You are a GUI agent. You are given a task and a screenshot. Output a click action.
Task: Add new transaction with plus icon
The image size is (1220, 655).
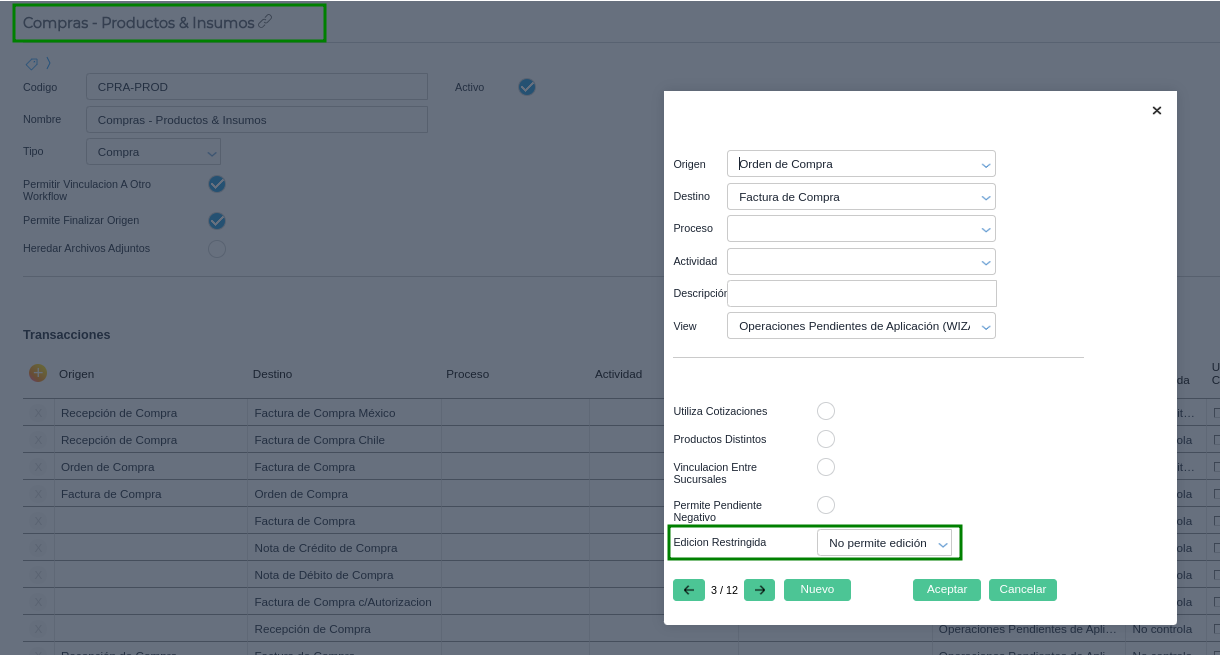(x=38, y=373)
